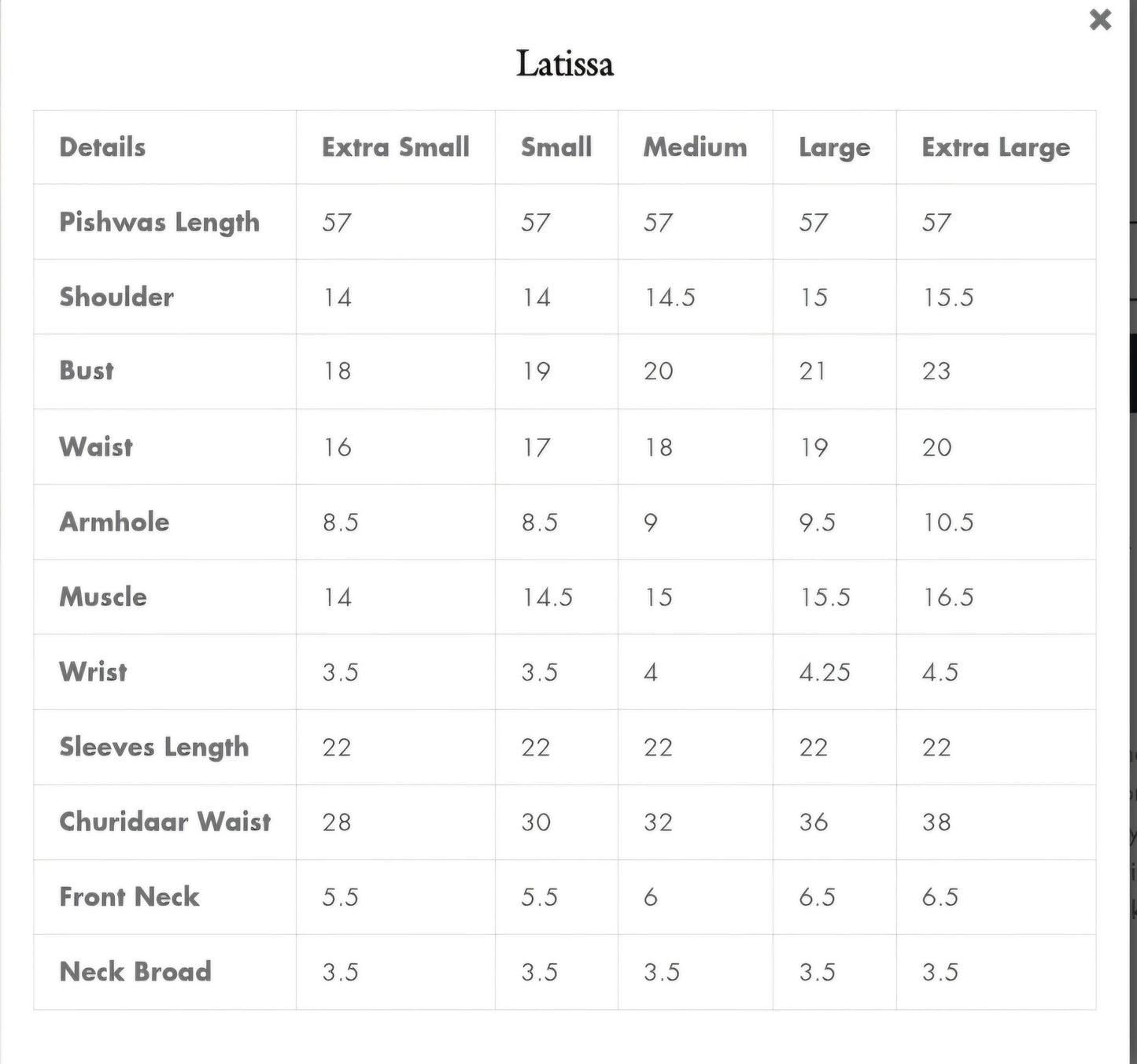Screen dimensions: 1137x1064
Task: Click the Medium column header
Action: (695, 147)
